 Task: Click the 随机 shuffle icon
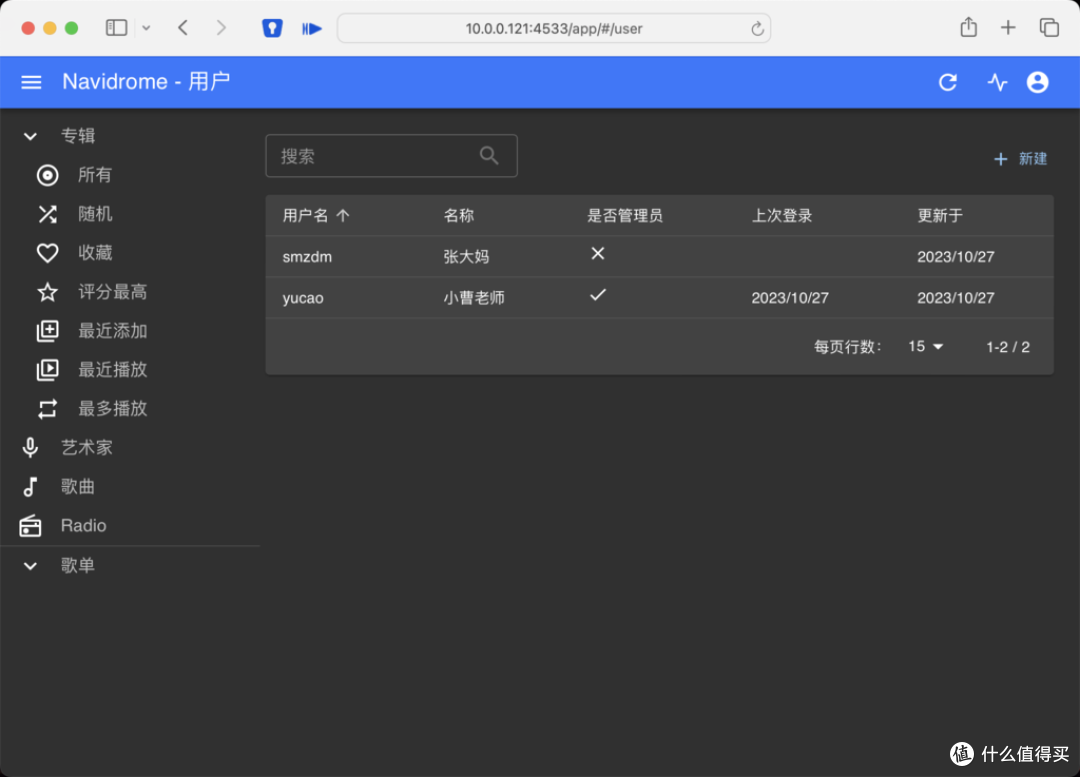click(x=48, y=214)
